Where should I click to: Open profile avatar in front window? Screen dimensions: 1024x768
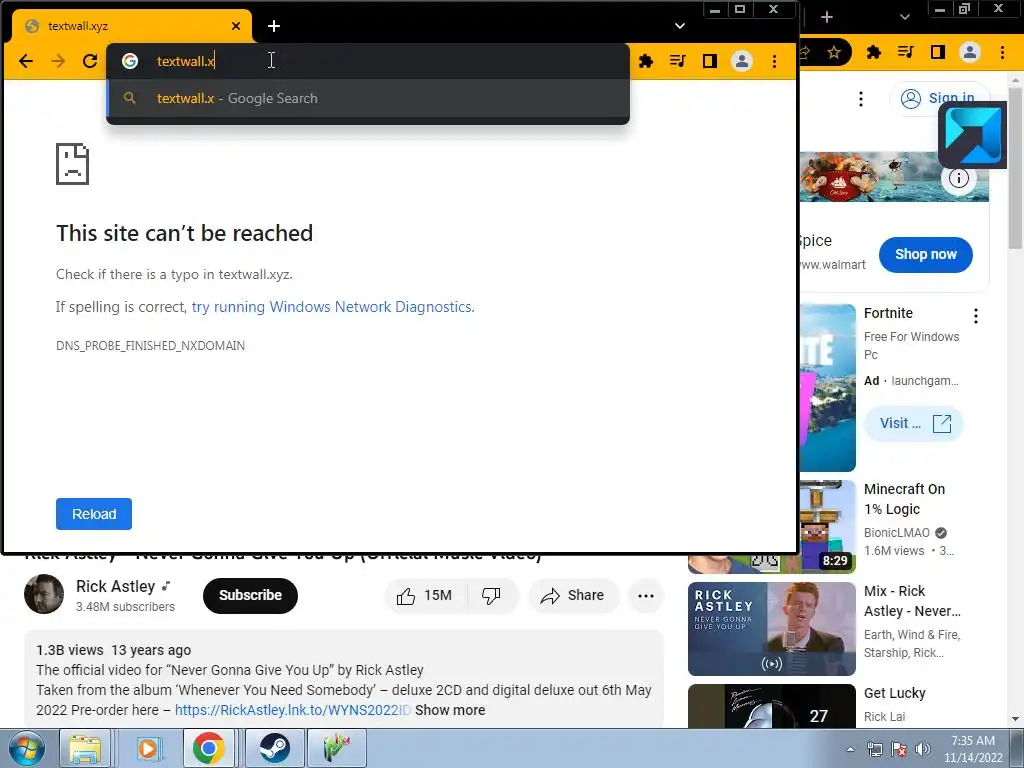pos(742,61)
